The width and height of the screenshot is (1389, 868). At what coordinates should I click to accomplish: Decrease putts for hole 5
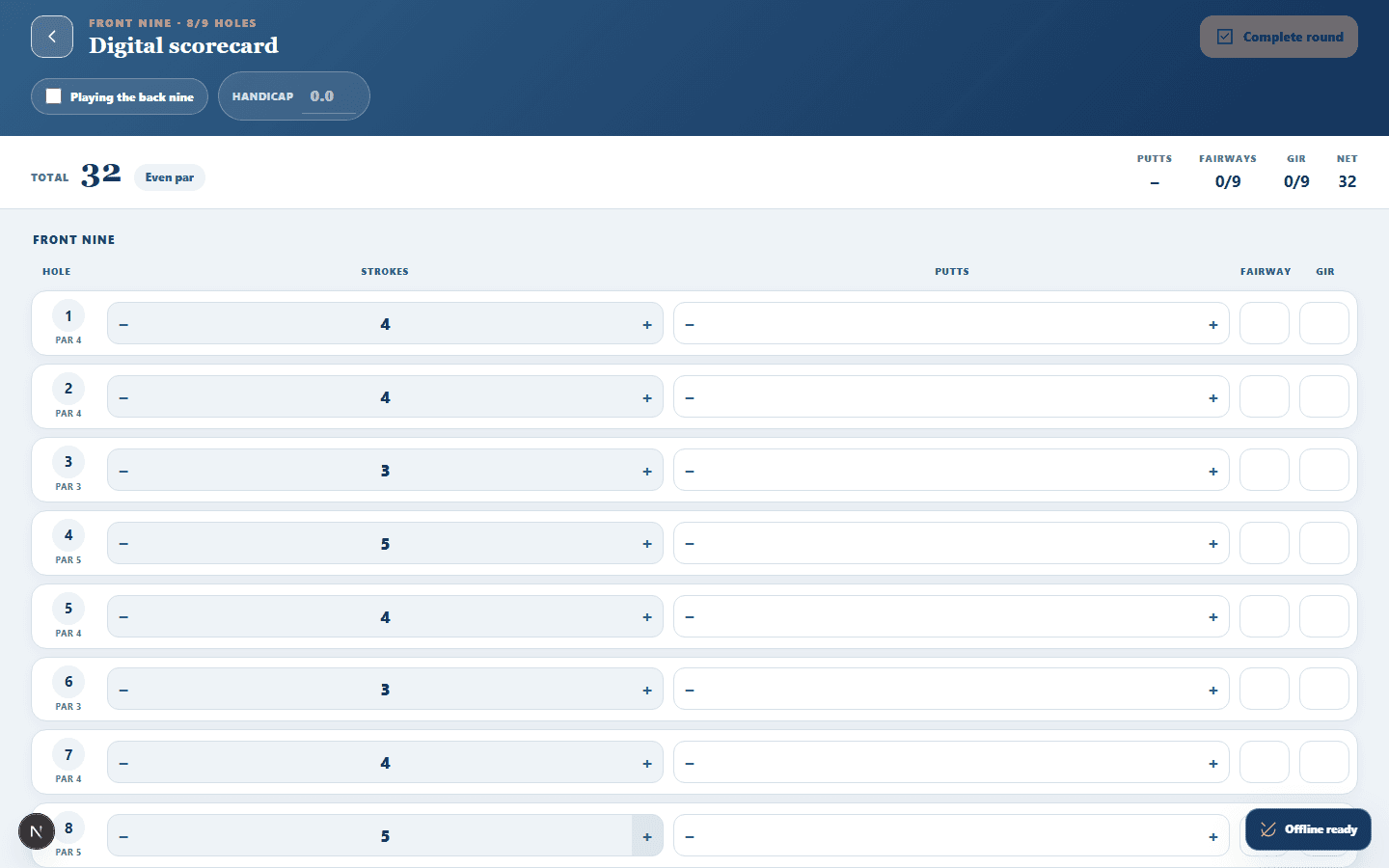(690, 617)
